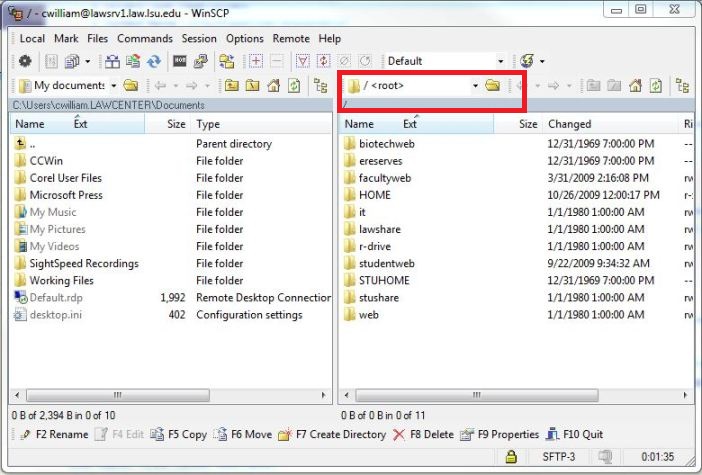
Task: Go to local parent directory icon
Action: (231, 85)
